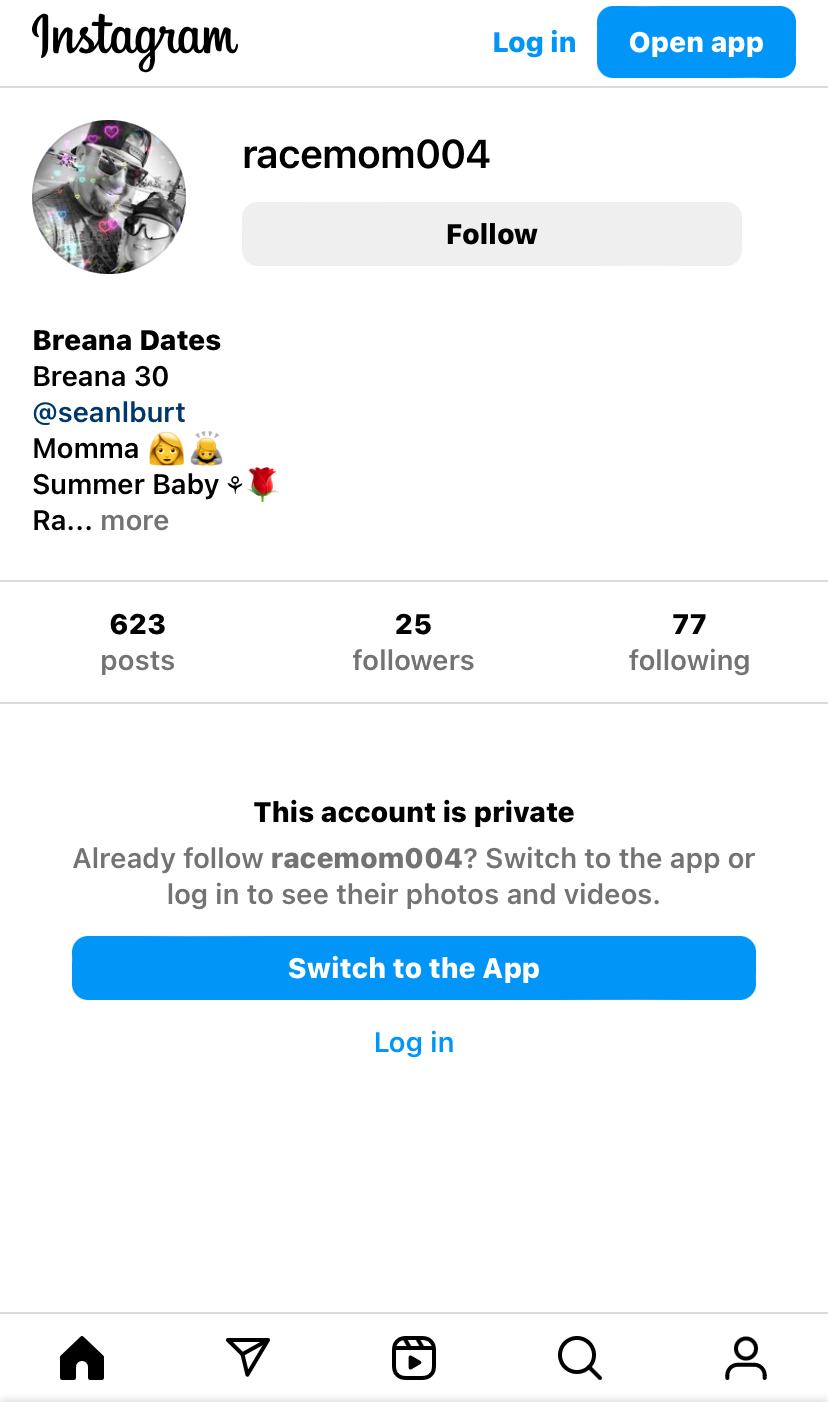The image size is (828, 1402).
Task: Click Log in below Switch to the App
Action: pos(414,1042)
